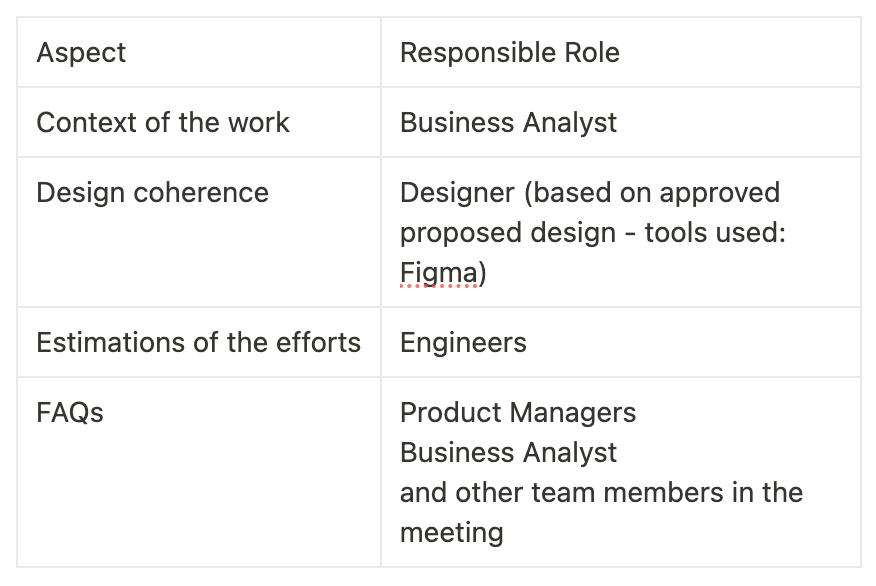Screen dimensions: 876x586
Task: Click the word 'Context' in the second row
Action: [87, 122]
